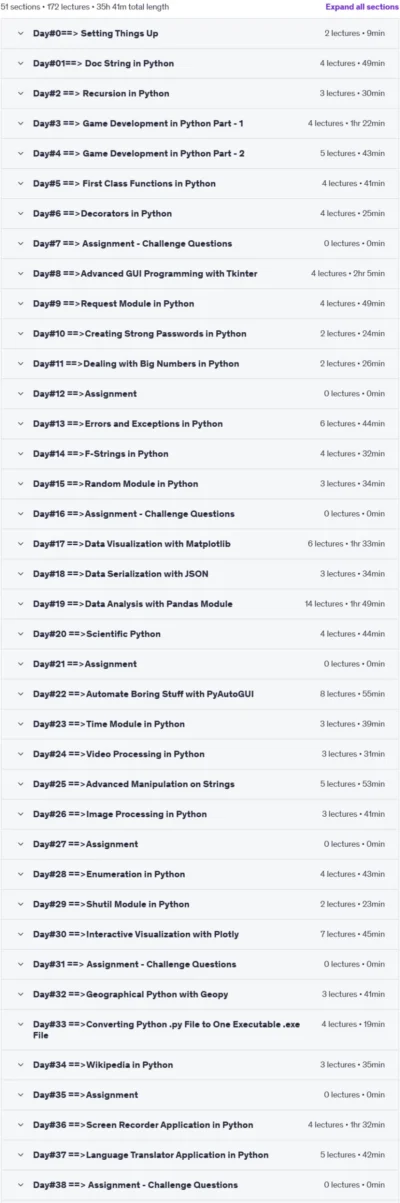This screenshot has width=400, height=1203.
Task: Toggle the Decorators in Python chevron
Action: 20,213
